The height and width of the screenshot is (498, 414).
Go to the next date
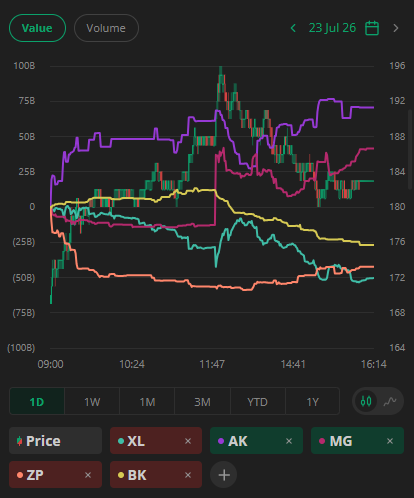tap(396, 28)
